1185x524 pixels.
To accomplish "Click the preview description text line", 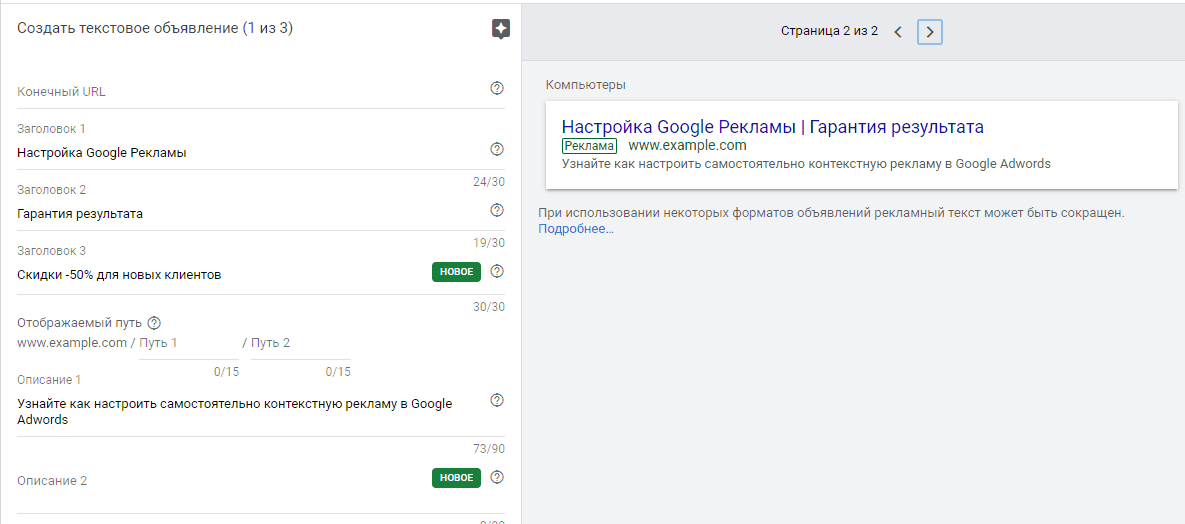I will 806,163.
